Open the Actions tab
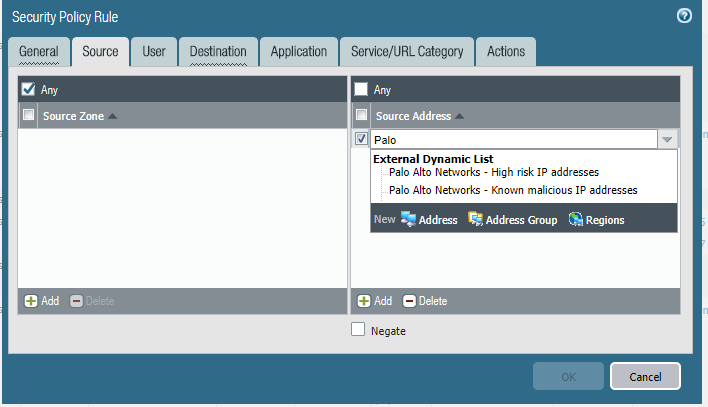The image size is (708, 407). click(x=506, y=52)
